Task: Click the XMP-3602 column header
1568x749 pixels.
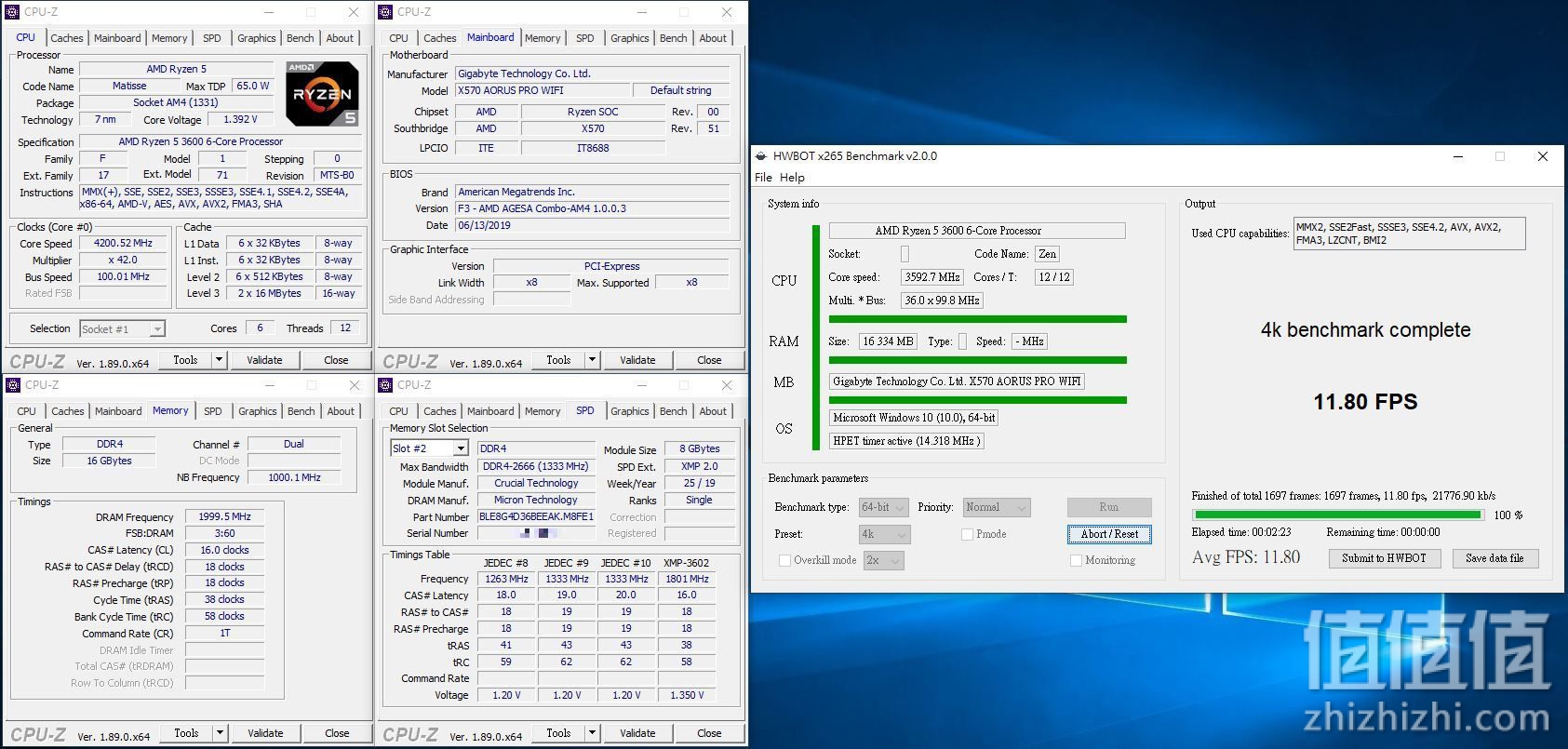Action: (687, 563)
